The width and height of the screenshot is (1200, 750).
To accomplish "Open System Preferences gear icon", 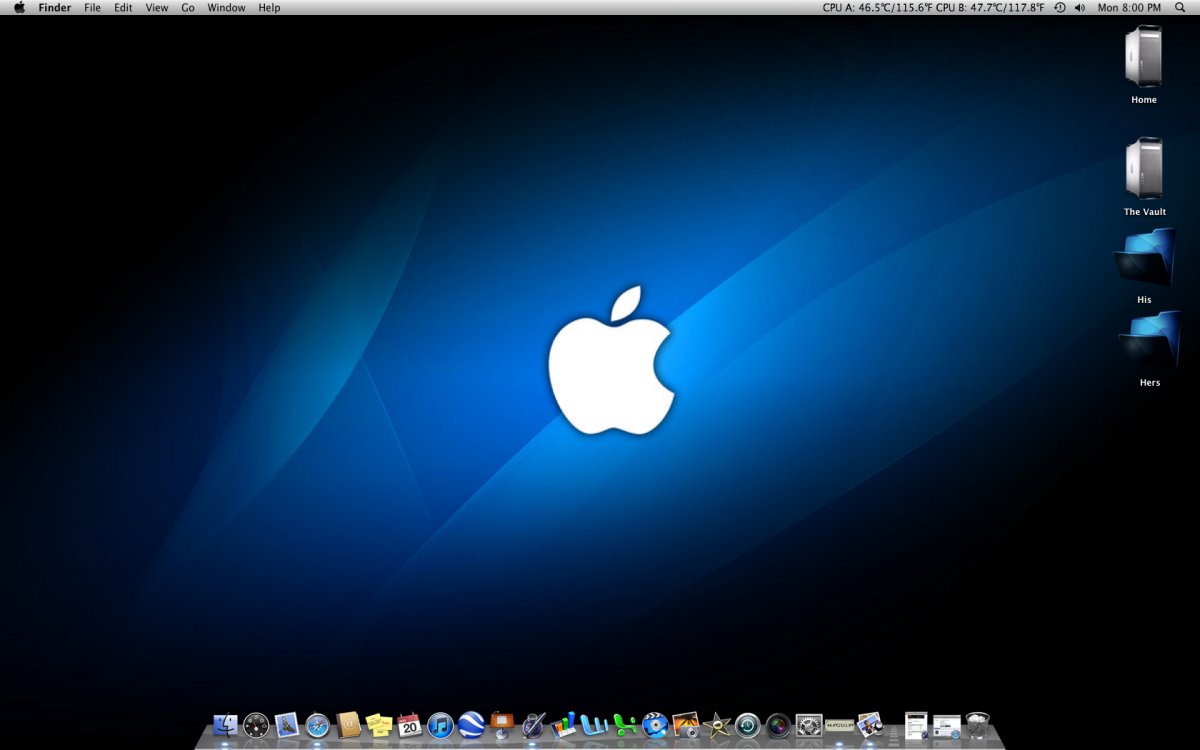I will coord(809,725).
